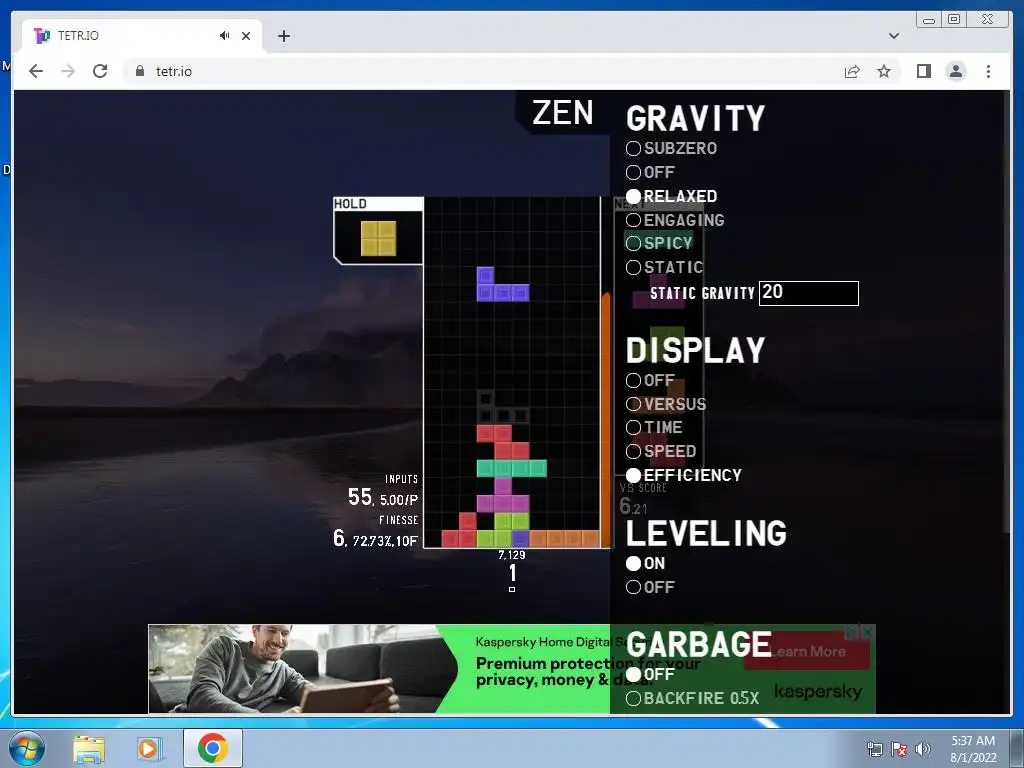This screenshot has width=1024, height=768.
Task: View site information padlock icon
Action: (140, 71)
